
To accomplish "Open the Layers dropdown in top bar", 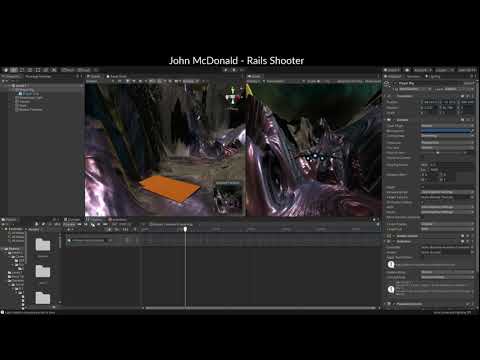I will click(x=444, y=70).
